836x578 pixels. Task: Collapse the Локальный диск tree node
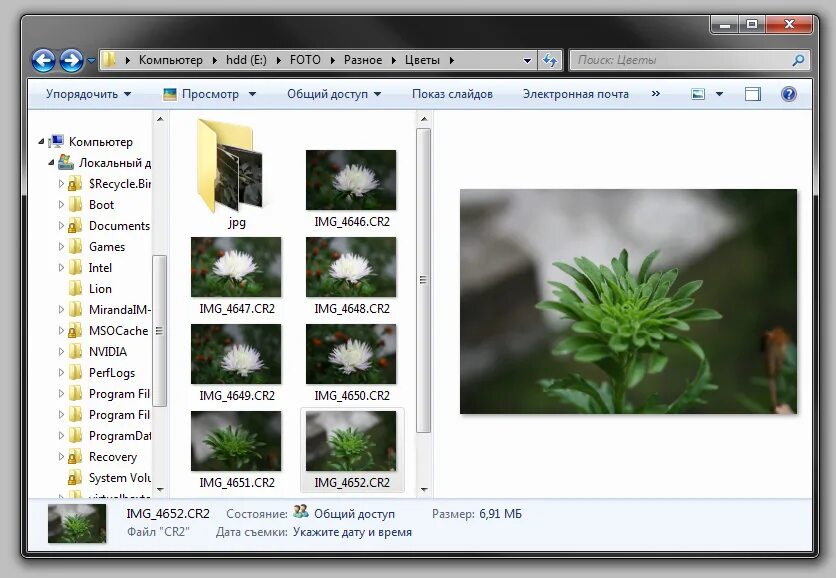pos(51,162)
